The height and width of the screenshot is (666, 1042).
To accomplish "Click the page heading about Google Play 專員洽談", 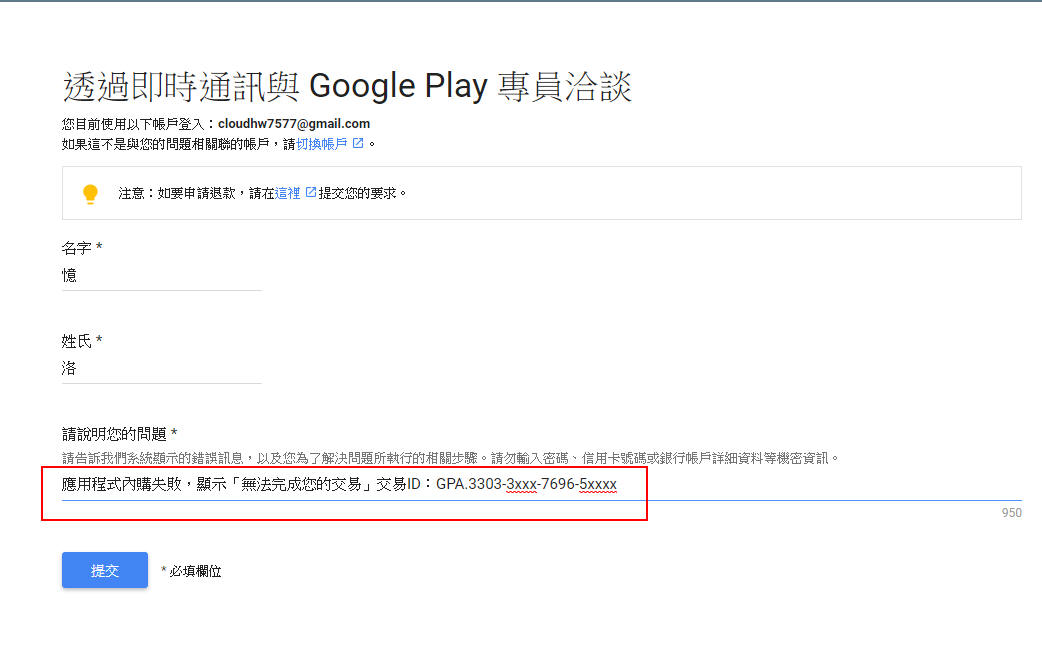I will tap(347, 86).
